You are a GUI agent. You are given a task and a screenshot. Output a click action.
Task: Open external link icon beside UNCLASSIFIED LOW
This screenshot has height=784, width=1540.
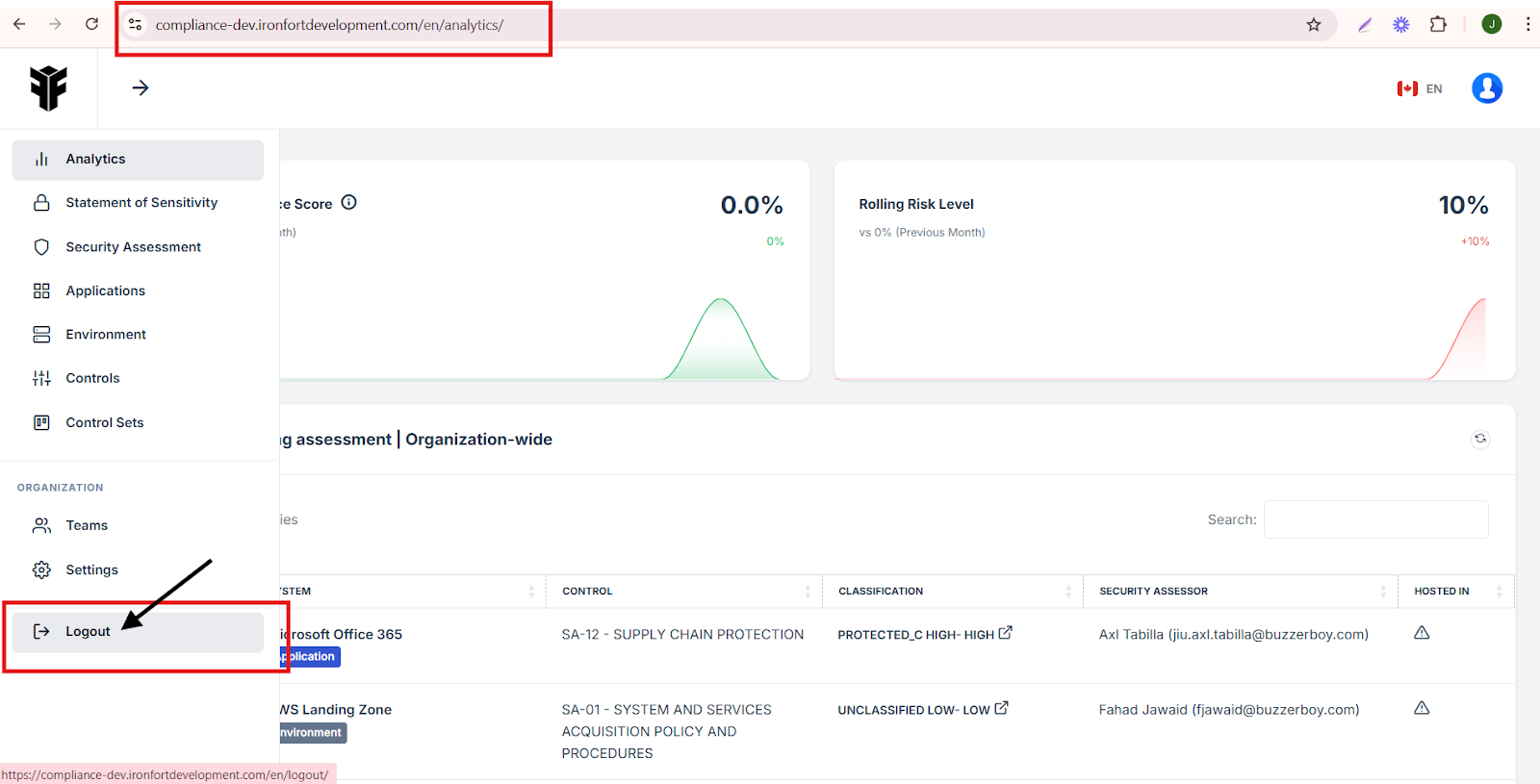[1002, 708]
